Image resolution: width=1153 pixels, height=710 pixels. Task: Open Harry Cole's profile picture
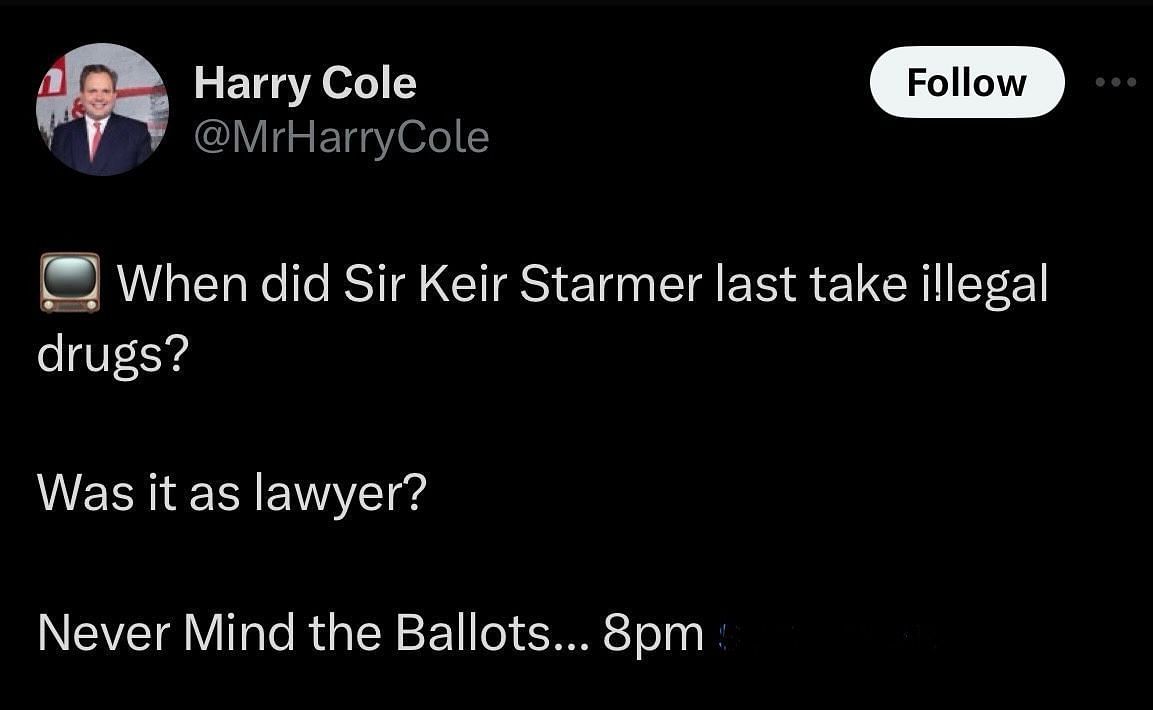(102, 110)
